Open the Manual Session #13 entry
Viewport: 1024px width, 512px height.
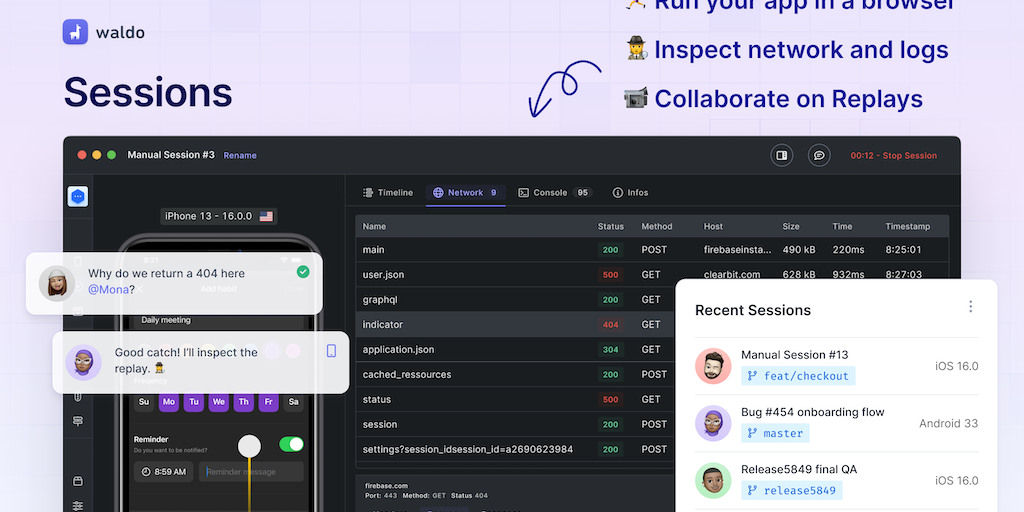(x=837, y=366)
